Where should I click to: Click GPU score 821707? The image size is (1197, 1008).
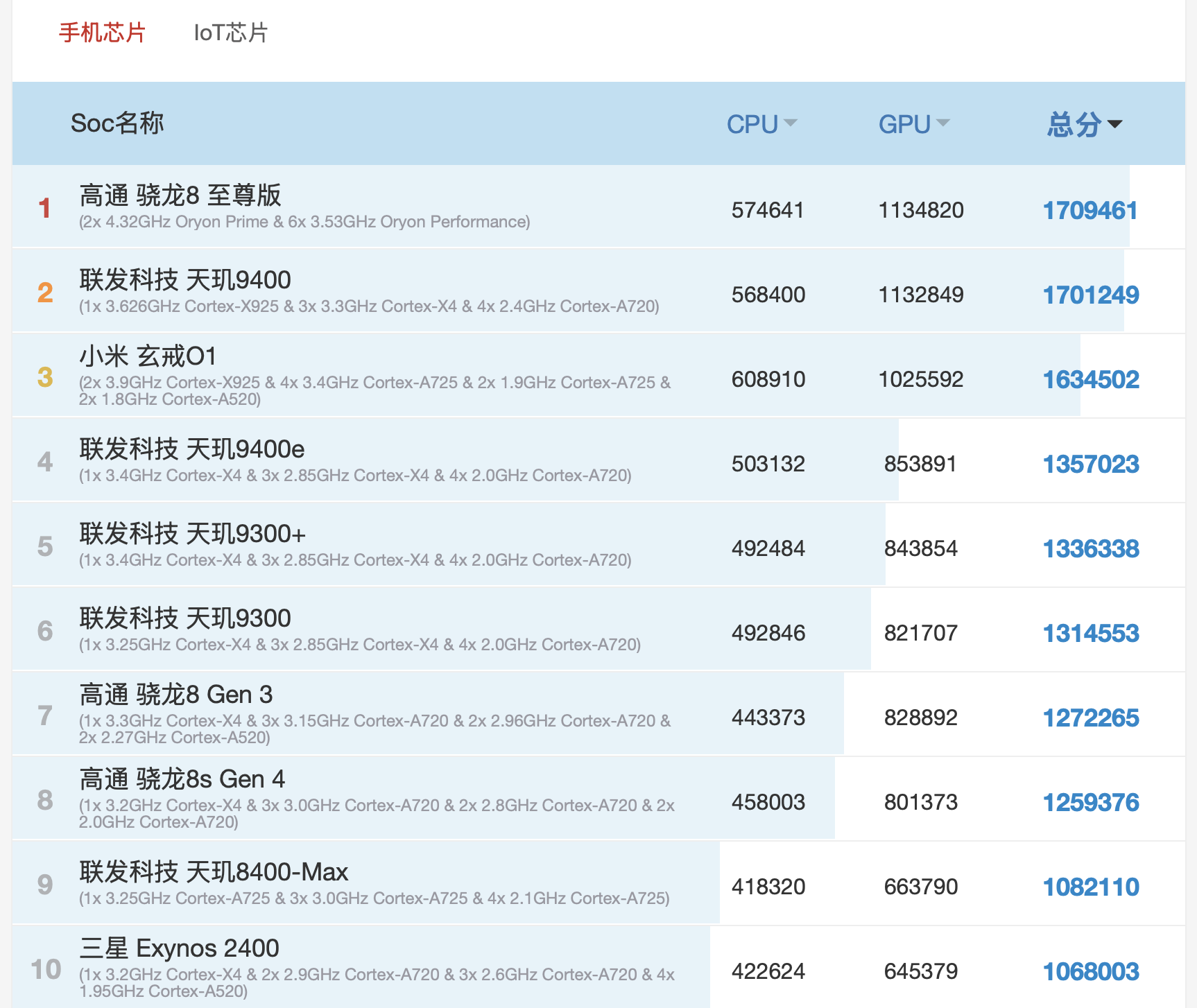(920, 633)
